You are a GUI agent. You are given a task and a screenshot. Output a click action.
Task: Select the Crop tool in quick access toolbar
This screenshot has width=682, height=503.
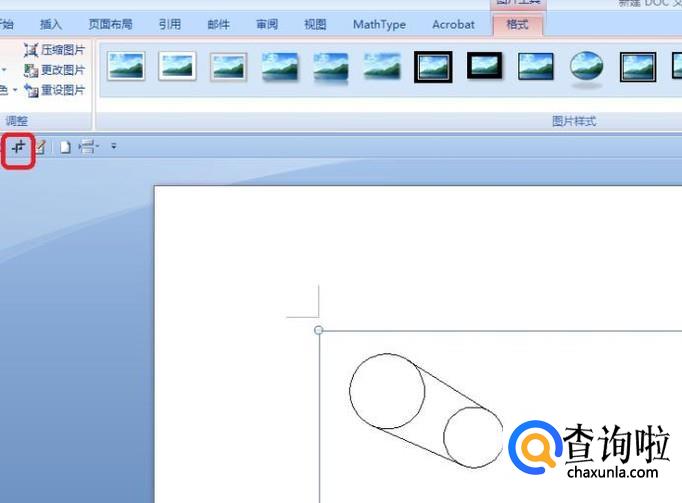(18, 147)
